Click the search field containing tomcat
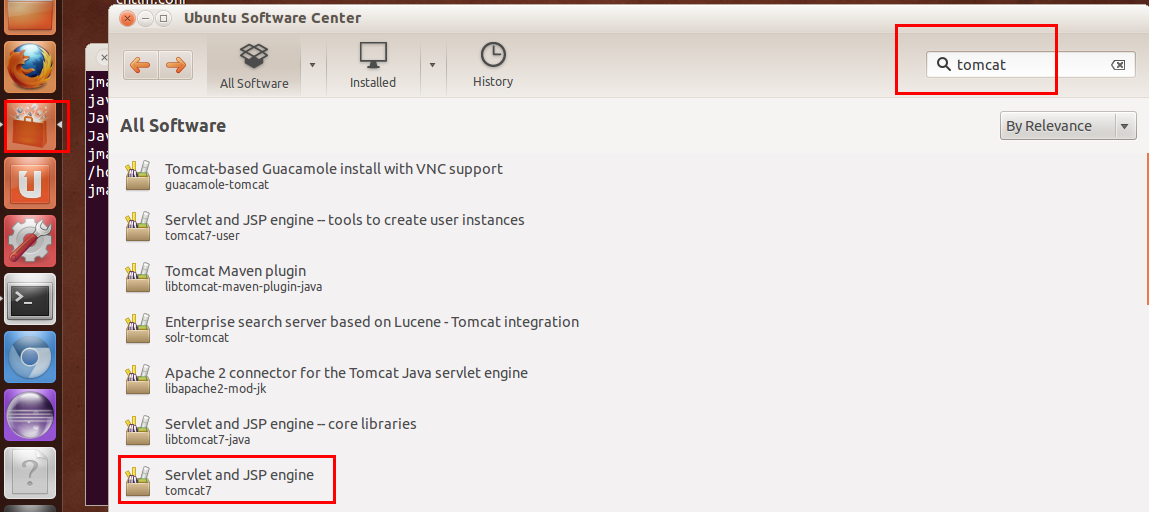The image size is (1149, 512). (x=1030, y=64)
